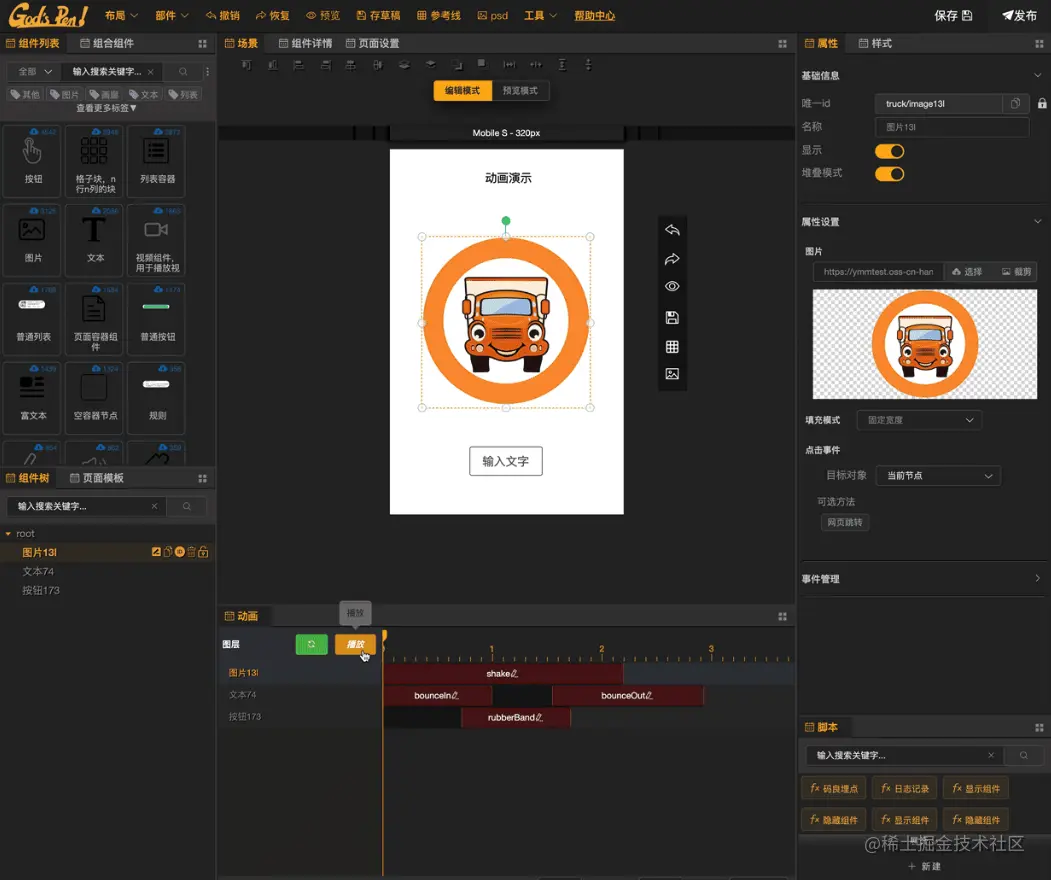Add the 普通列表 component
1051x880 pixels.
33,319
